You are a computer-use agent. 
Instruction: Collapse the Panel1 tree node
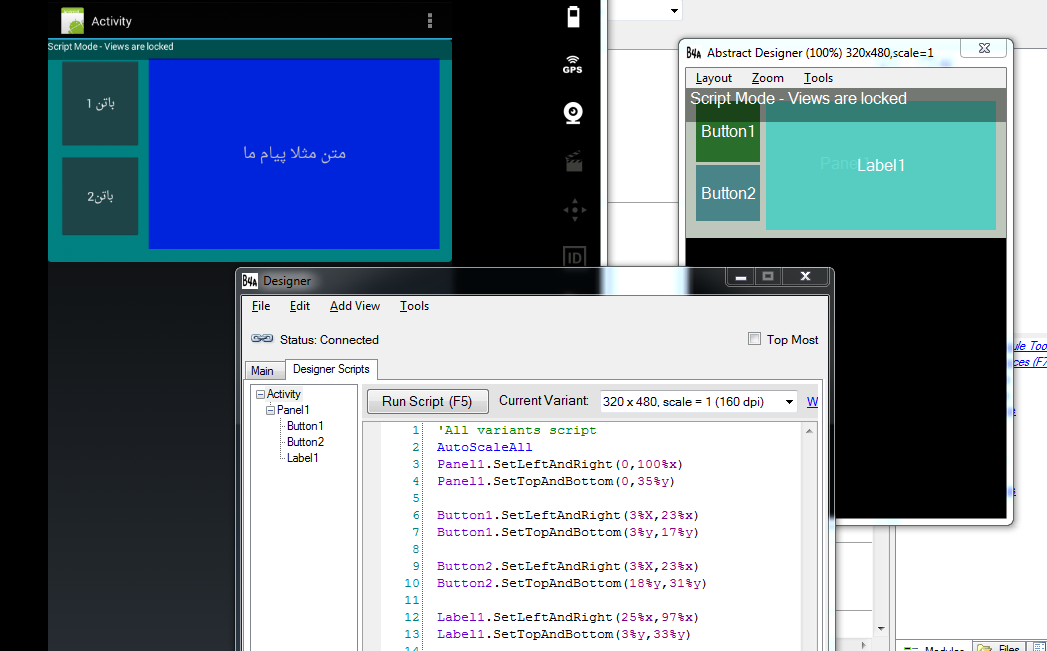270,410
